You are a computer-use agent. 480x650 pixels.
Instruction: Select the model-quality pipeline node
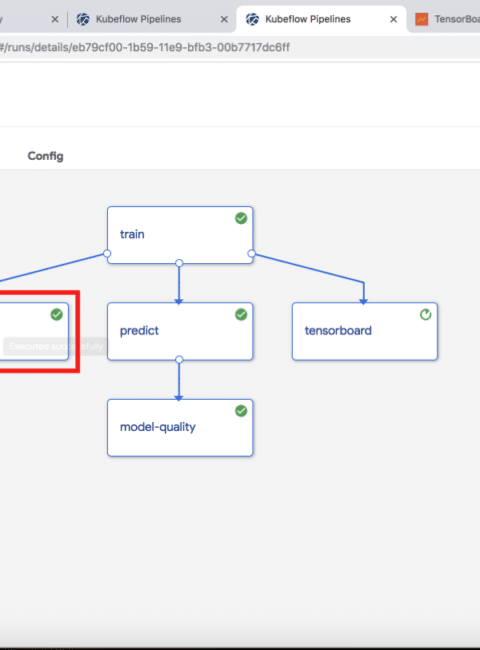(x=180, y=428)
